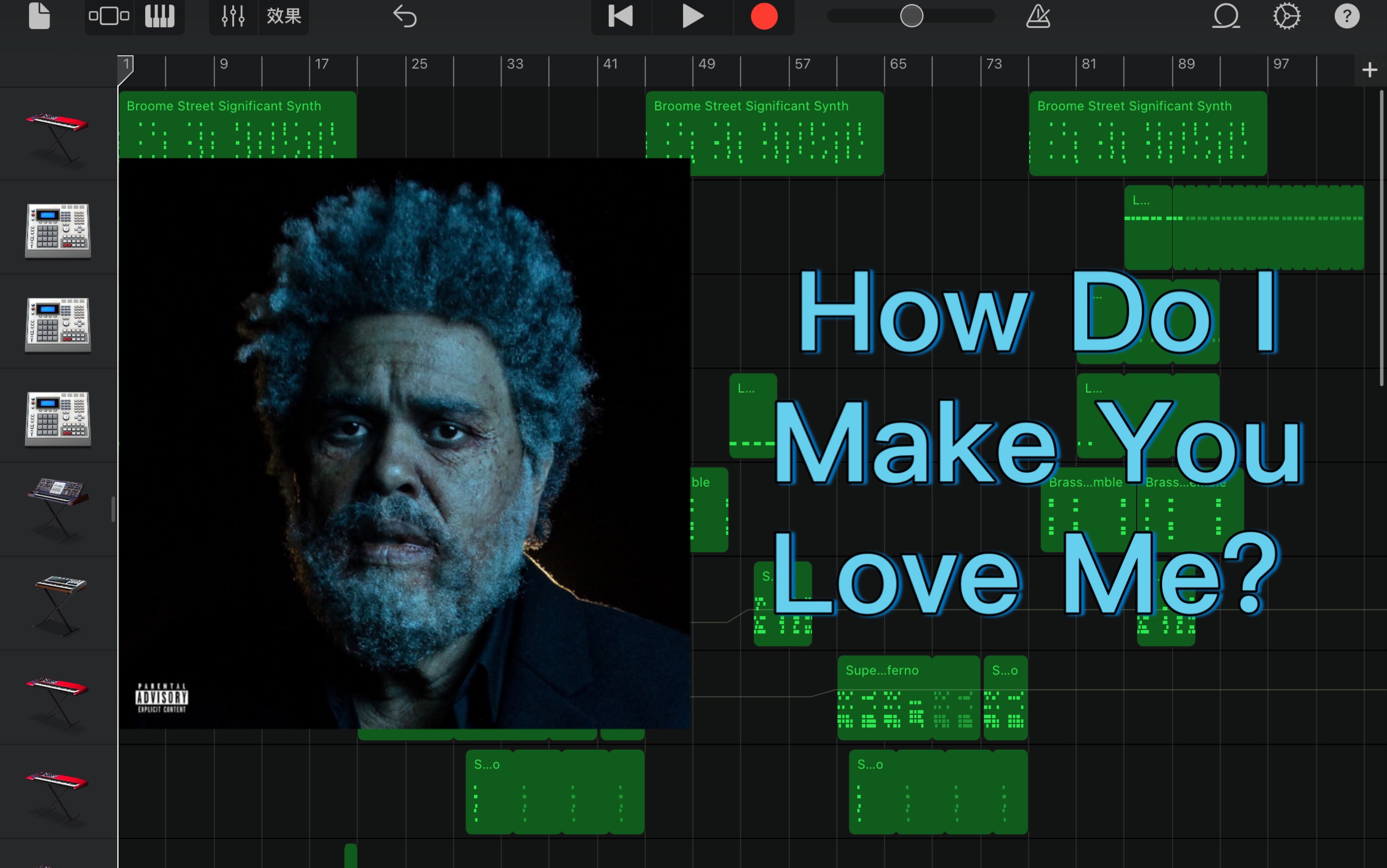Tap ruler at bar 81

(x=1089, y=64)
